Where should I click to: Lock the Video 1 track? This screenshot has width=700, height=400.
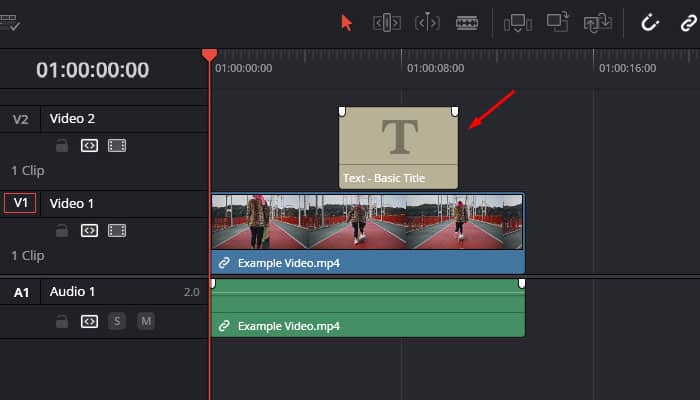click(x=62, y=230)
